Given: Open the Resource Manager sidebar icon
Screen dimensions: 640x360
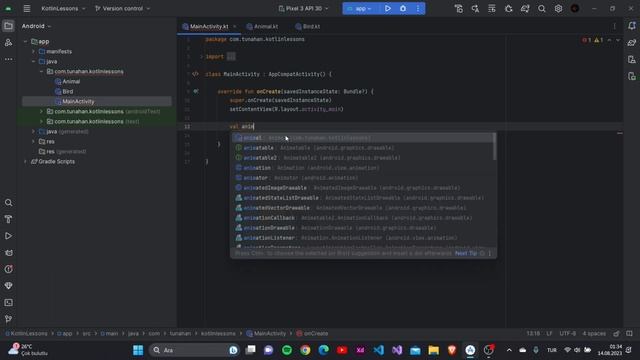Looking at the screenshot, I should click(8, 42).
